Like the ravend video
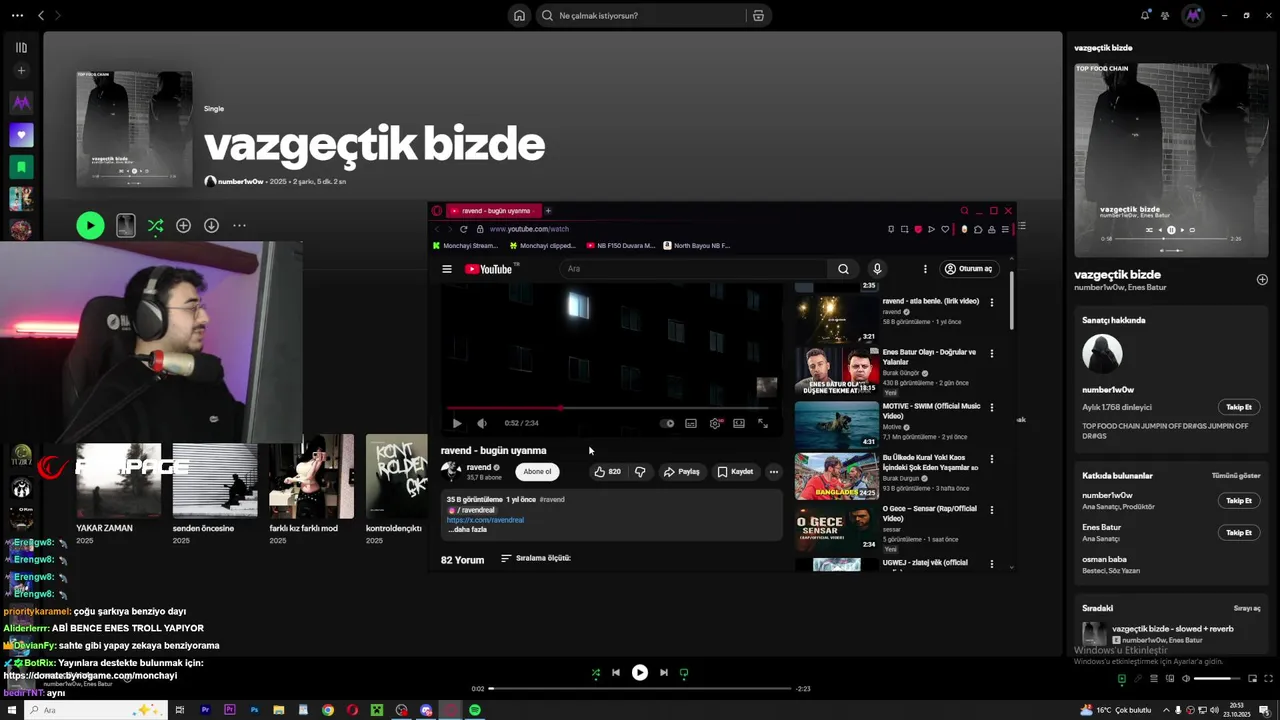1280x720 pixels. [x=607, y=471]
